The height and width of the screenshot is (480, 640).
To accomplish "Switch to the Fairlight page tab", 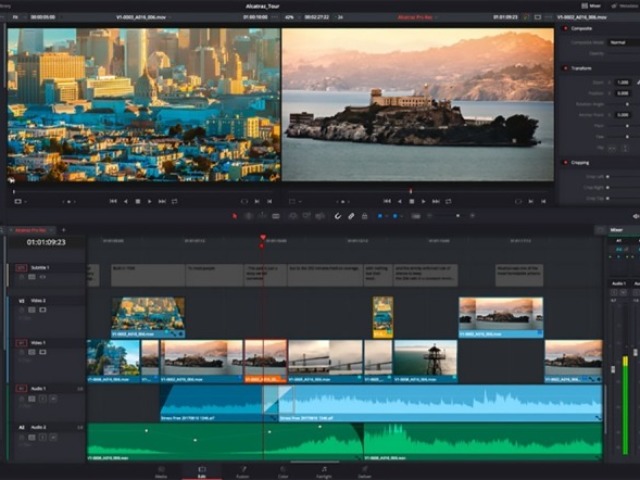I will point(324,472).
